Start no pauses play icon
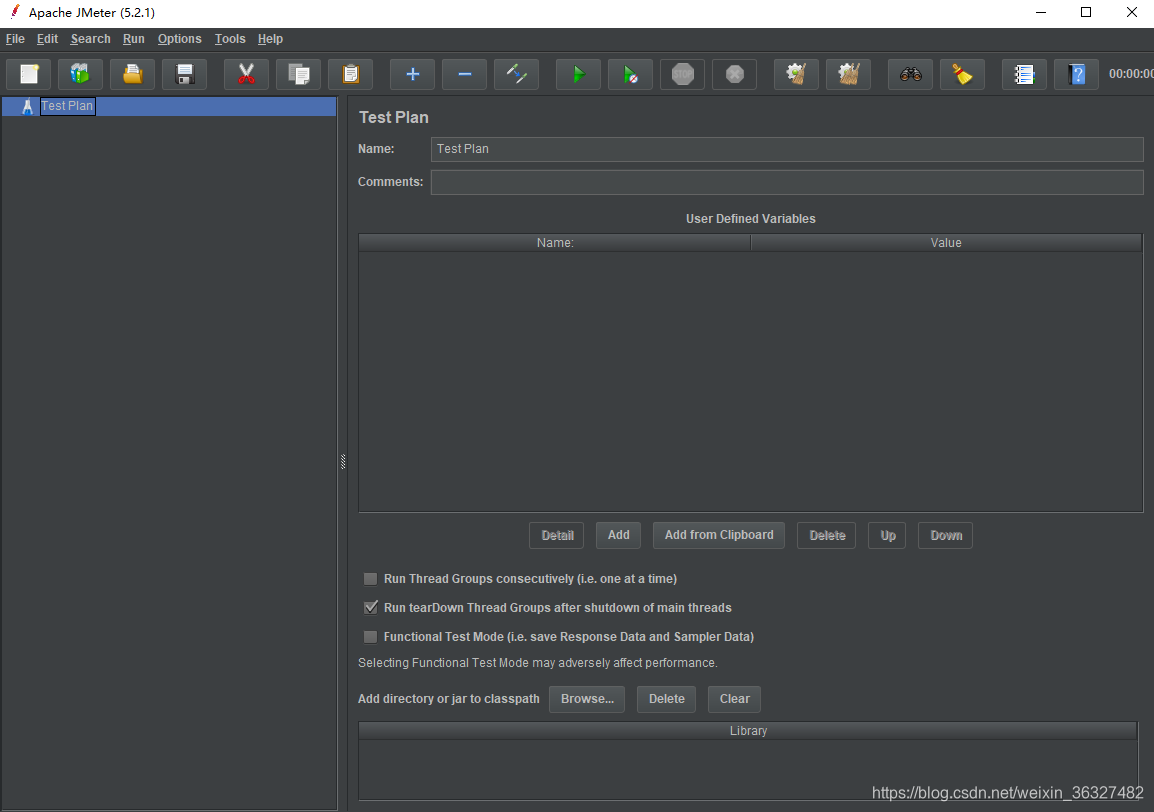The width and height of the screenshot is (1154, 812). (x=630, y=74)
